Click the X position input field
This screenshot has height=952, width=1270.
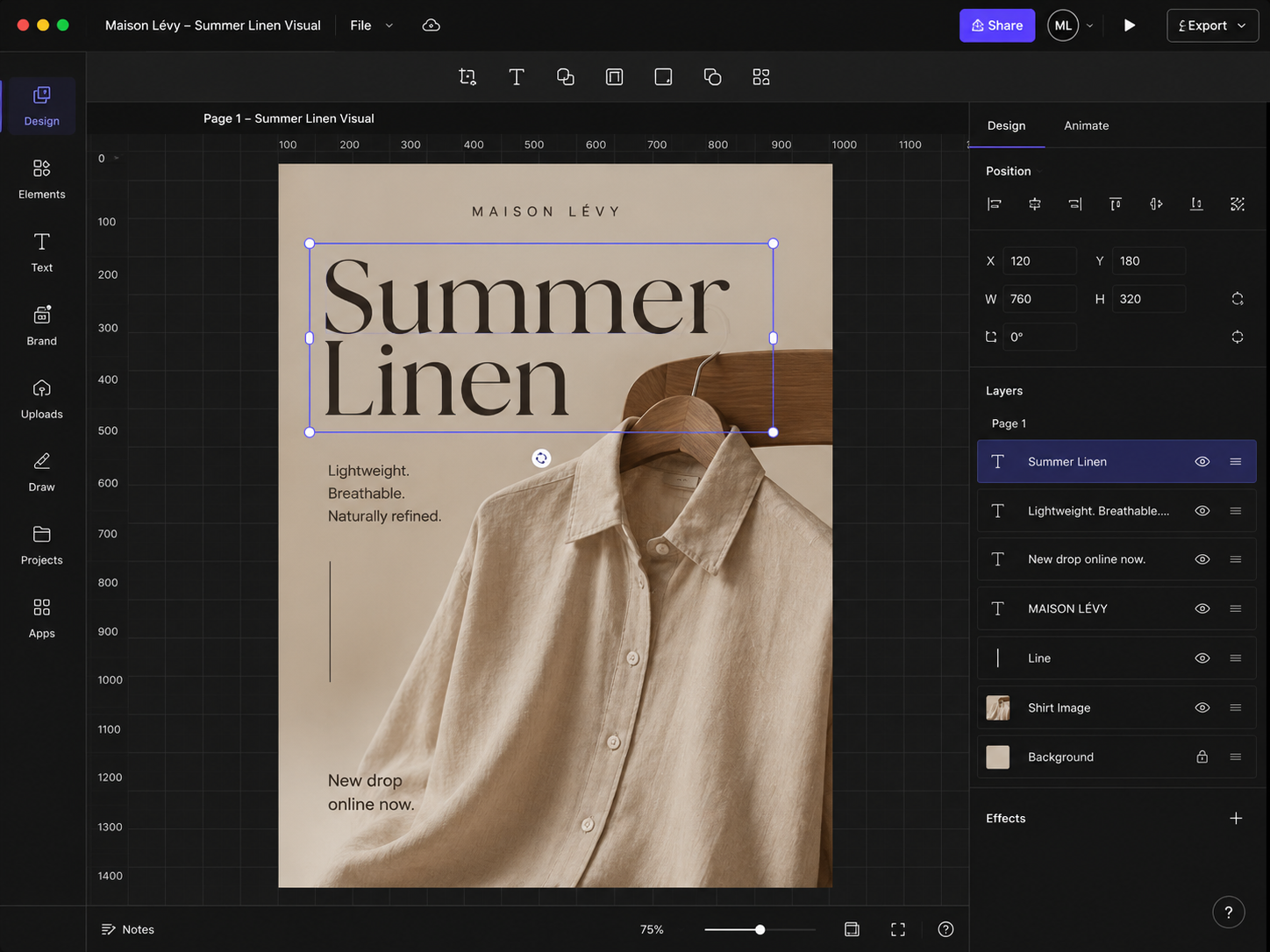click(1039, 261)
